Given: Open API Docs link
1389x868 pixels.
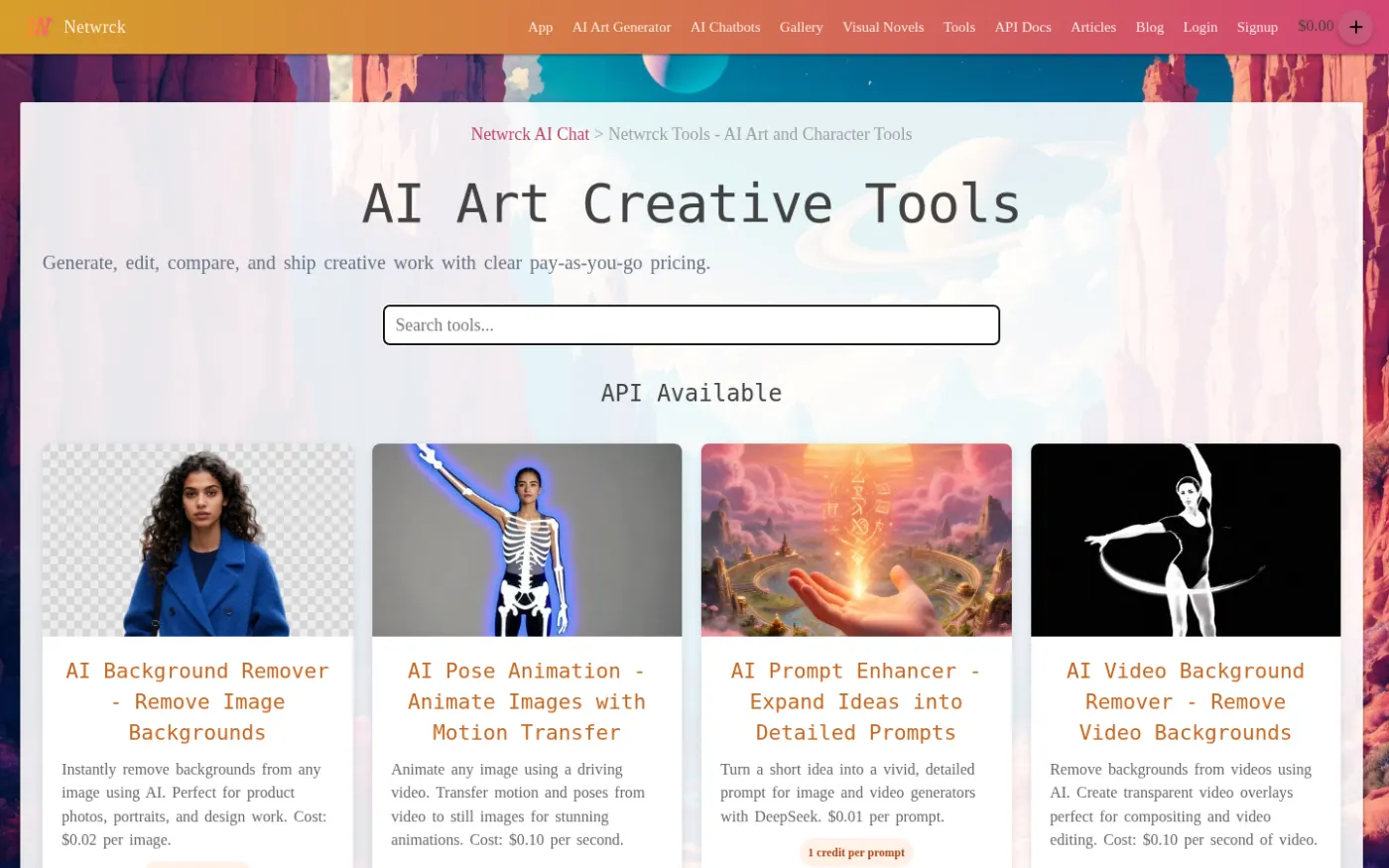Looking at the screenshot, I should [1023, 27].
